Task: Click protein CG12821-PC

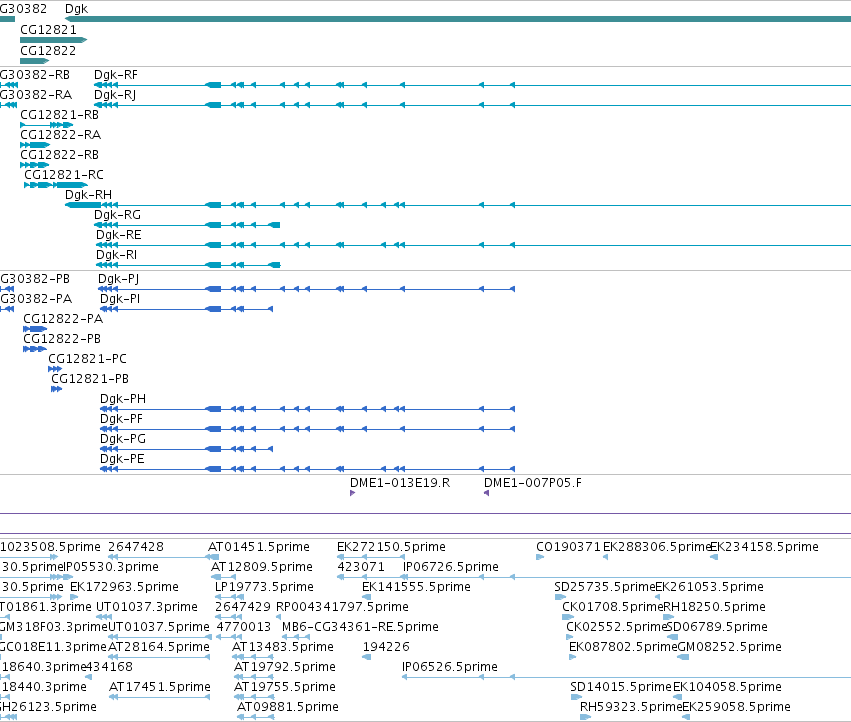Action: click(x=87, y=359)
